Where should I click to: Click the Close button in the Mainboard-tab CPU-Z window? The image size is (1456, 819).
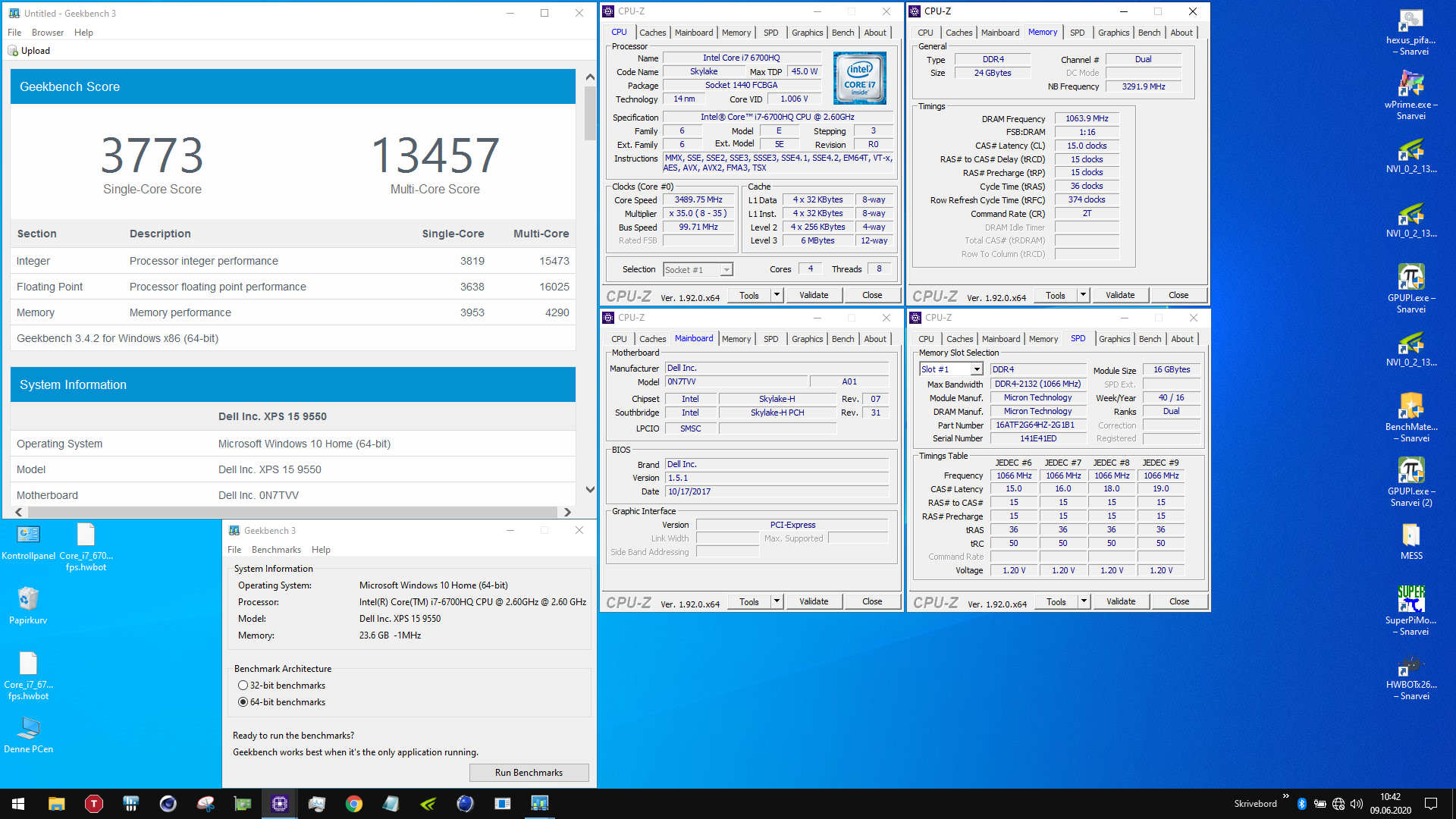[x=872, y=601]
